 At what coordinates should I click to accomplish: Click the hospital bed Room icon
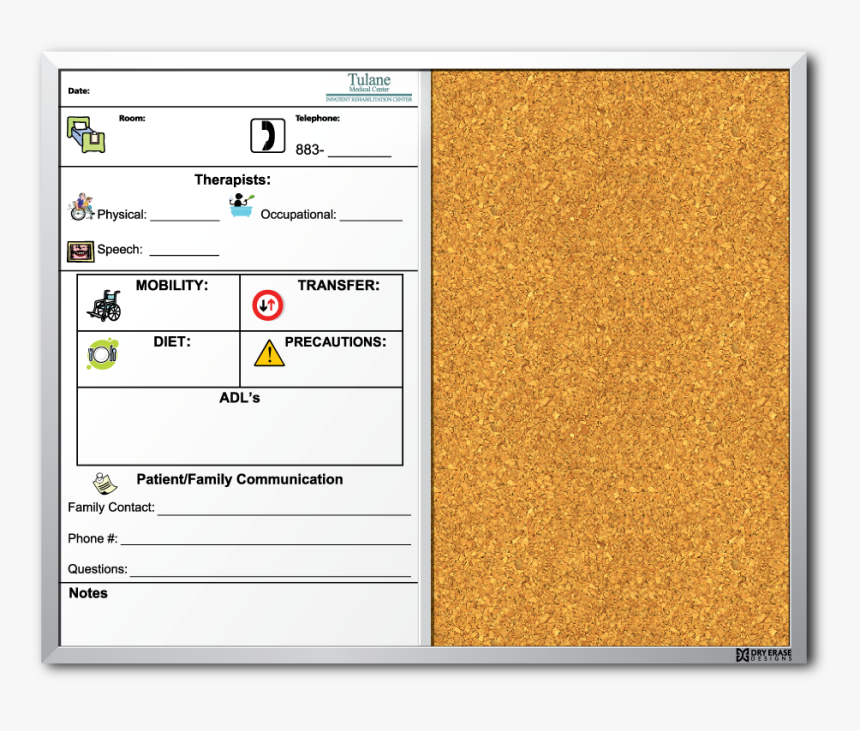85,134
